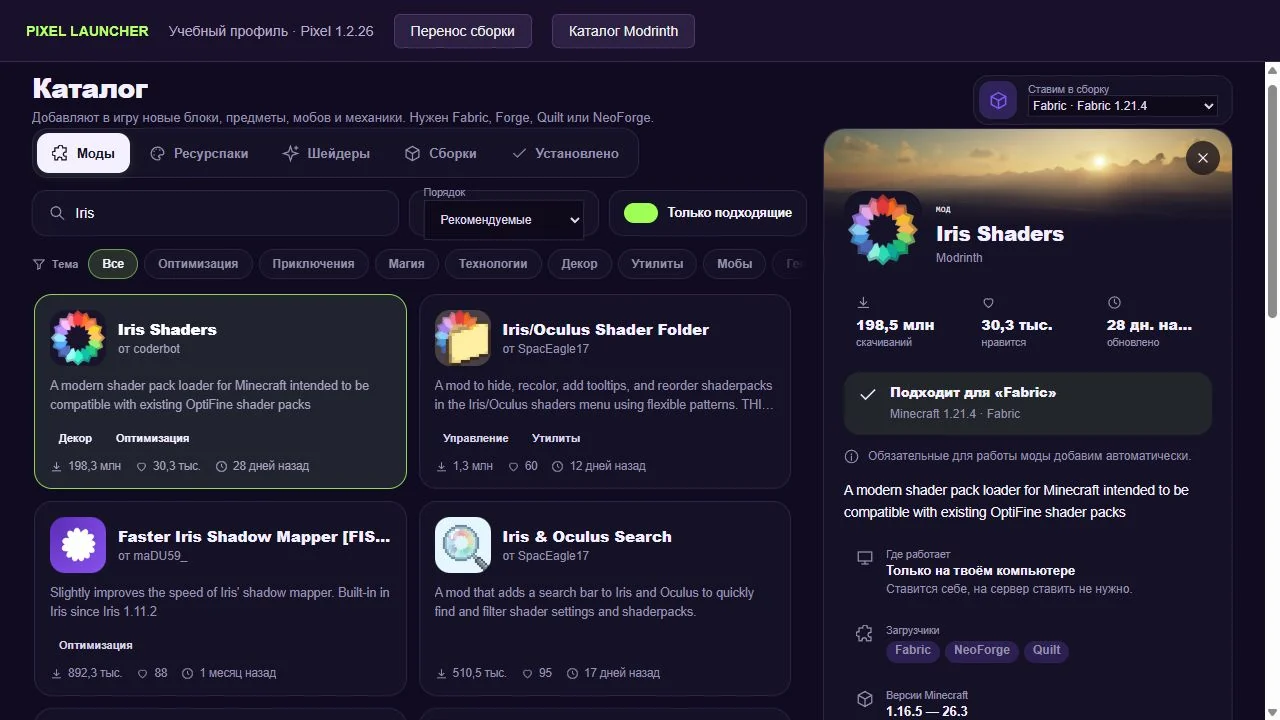Select the Оптимизация theme filter chip
Screen dimensions: 1280x720
[198, 264]
